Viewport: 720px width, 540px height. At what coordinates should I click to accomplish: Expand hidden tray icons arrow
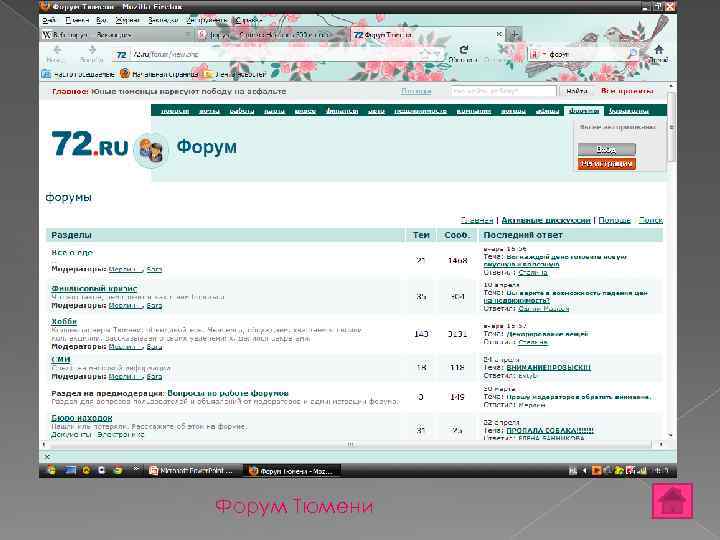point(584,470)
